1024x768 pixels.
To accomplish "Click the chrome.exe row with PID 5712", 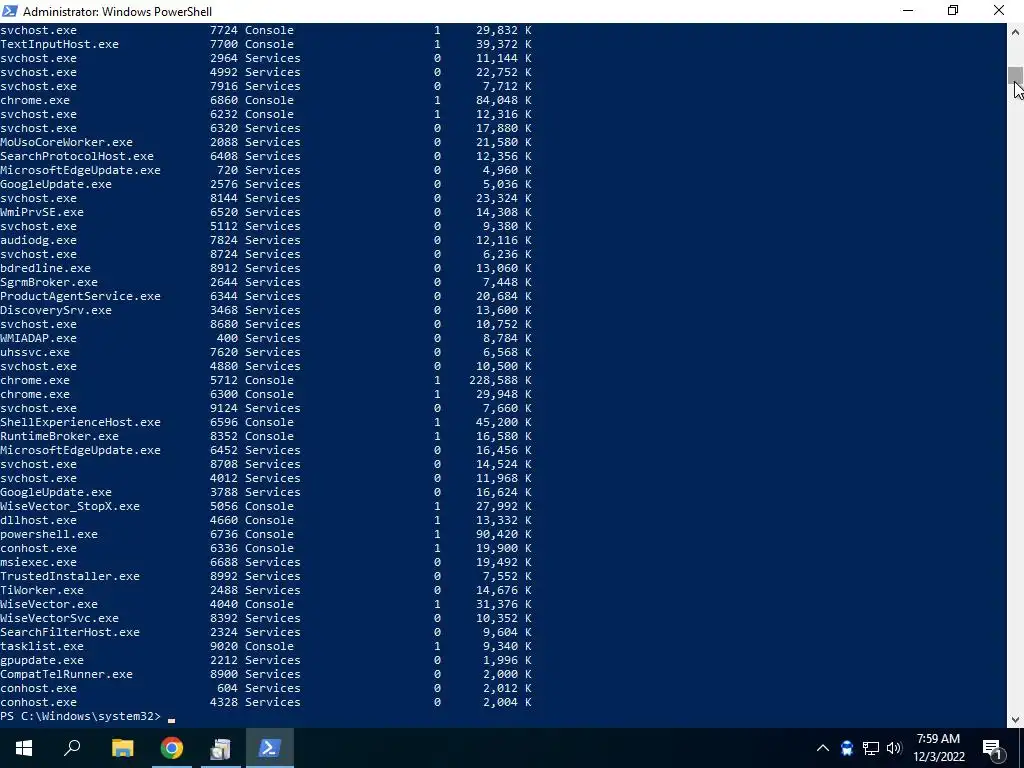I will (x=266, y=380).
